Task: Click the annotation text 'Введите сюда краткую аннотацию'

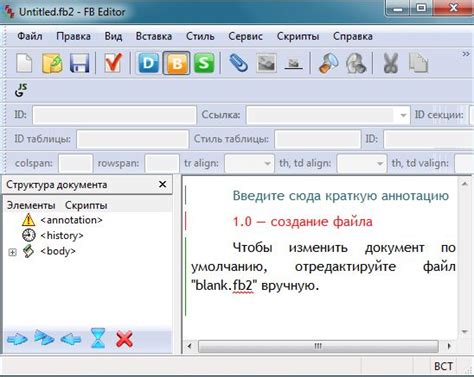Action: (341, 196)
